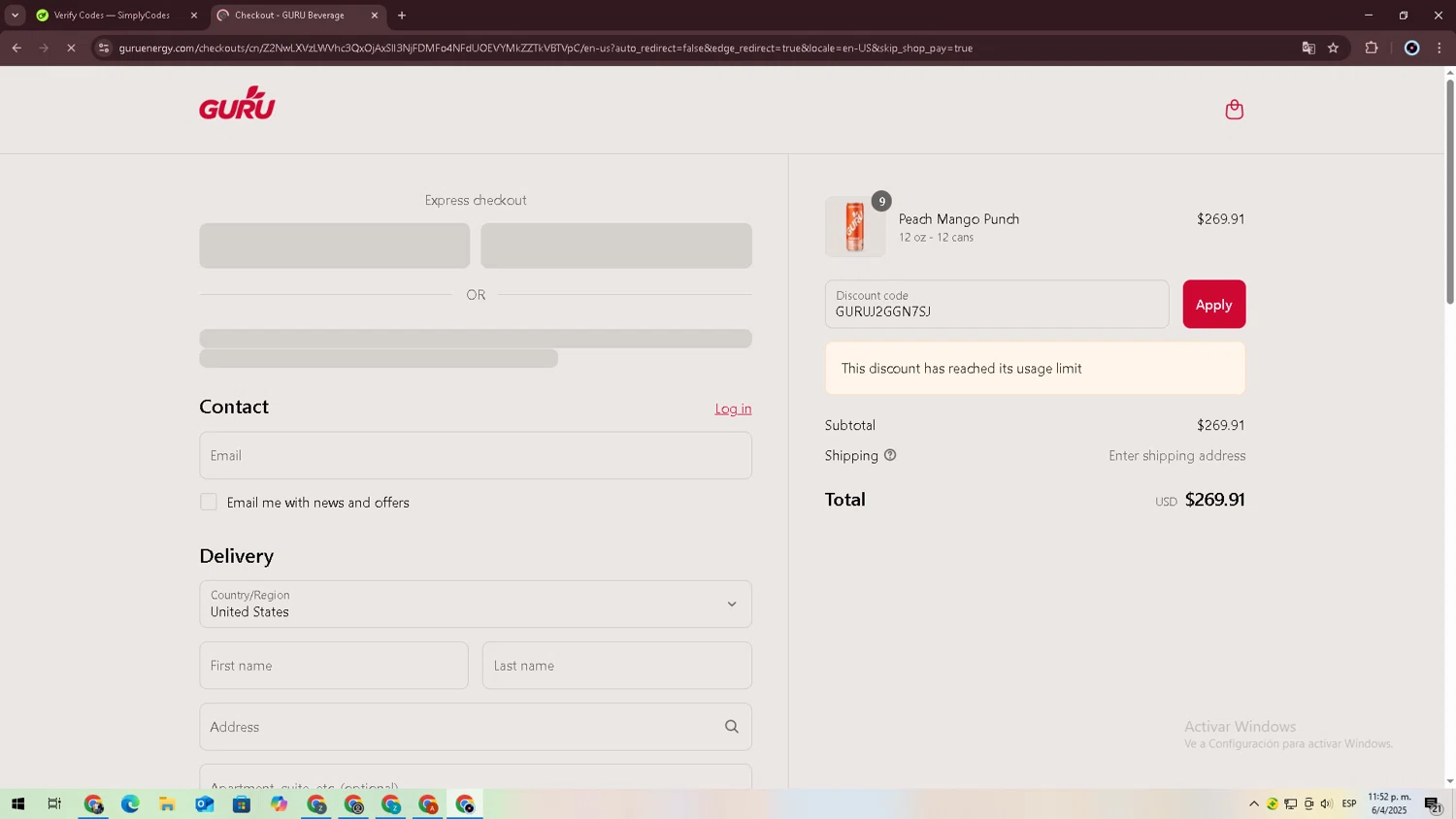The width and height of the screenshot is (1456, 819).
Task: Click the 'Enter shipping address' text
Action: coord(1176,456)
